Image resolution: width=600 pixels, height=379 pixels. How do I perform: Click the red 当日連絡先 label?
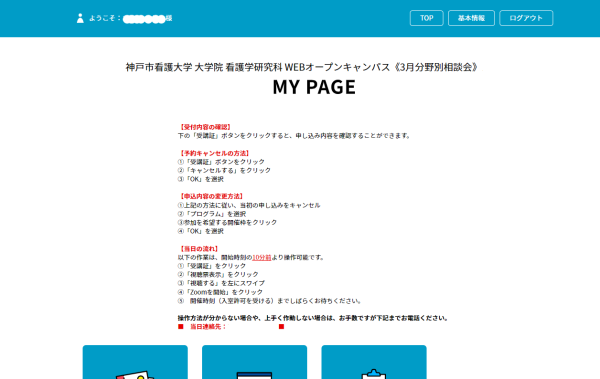coord(208,327)
